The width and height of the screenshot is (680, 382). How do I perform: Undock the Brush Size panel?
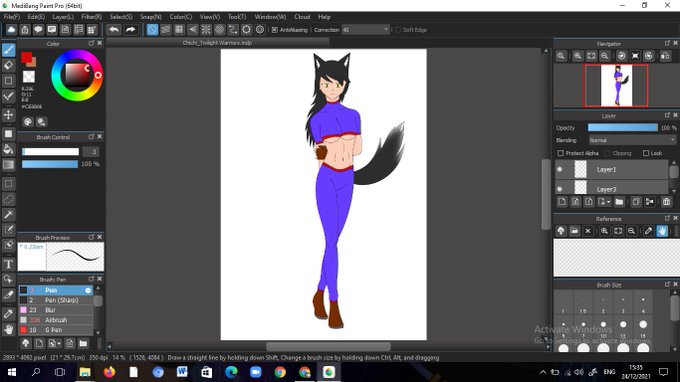667,284
